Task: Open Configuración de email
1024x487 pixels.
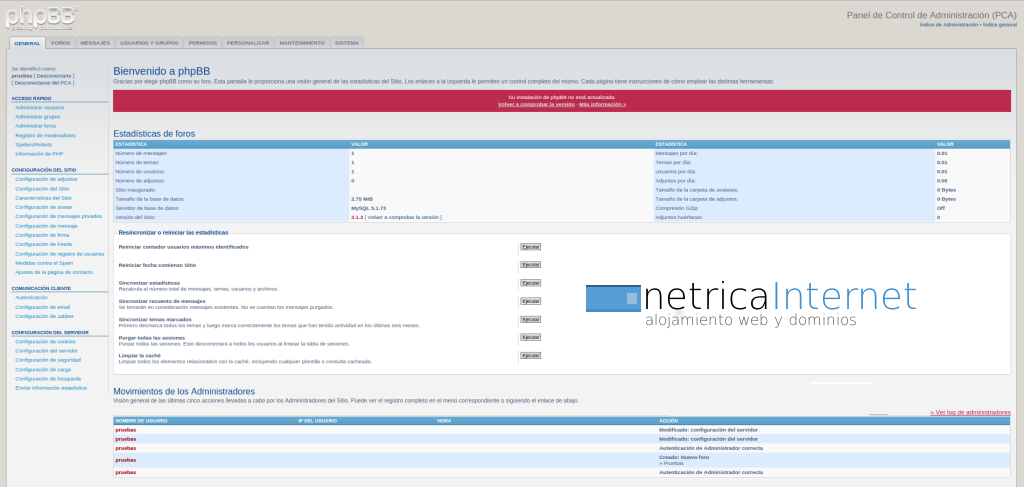Action: (42, 307)
